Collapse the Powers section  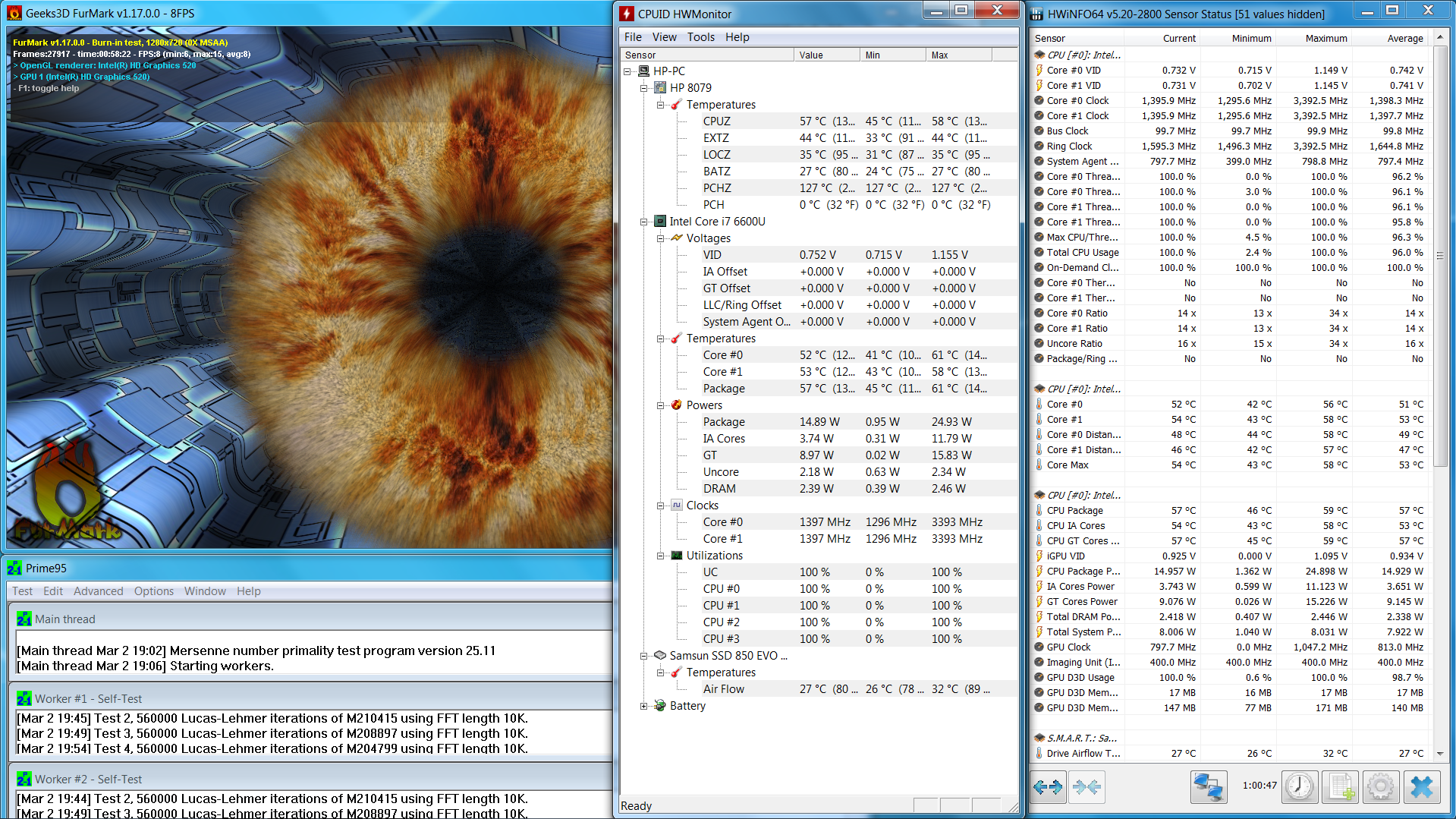click(x=661, y=405)
